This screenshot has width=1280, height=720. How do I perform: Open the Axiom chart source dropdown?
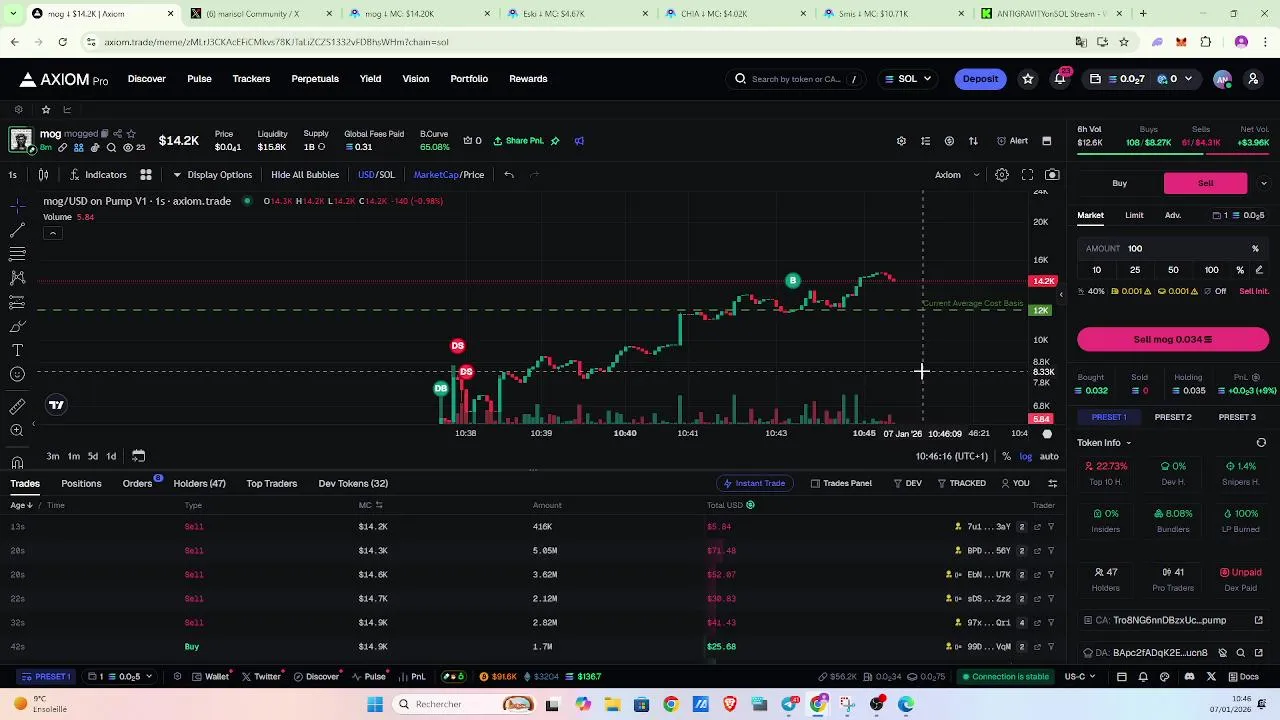[x=956, y=175]
